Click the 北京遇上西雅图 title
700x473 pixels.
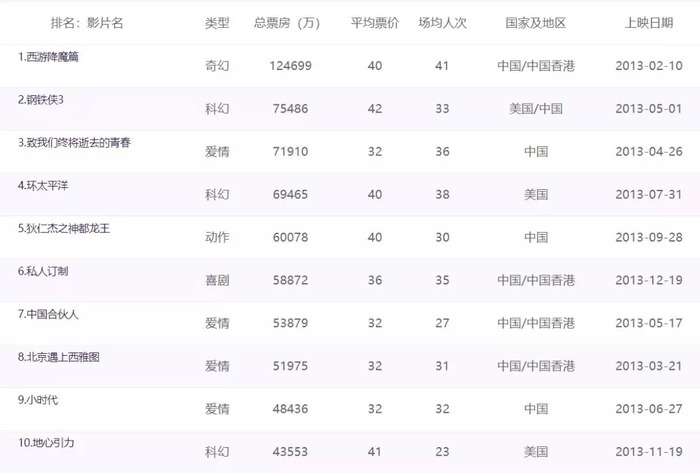[x=59, y=357]
